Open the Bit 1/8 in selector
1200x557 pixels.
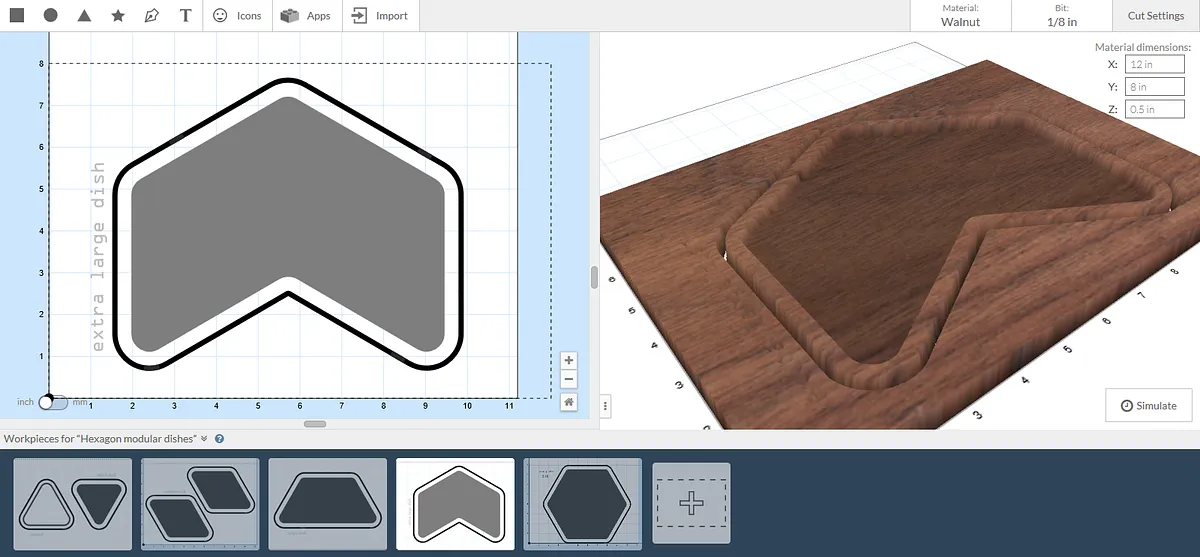(1062, 15)
